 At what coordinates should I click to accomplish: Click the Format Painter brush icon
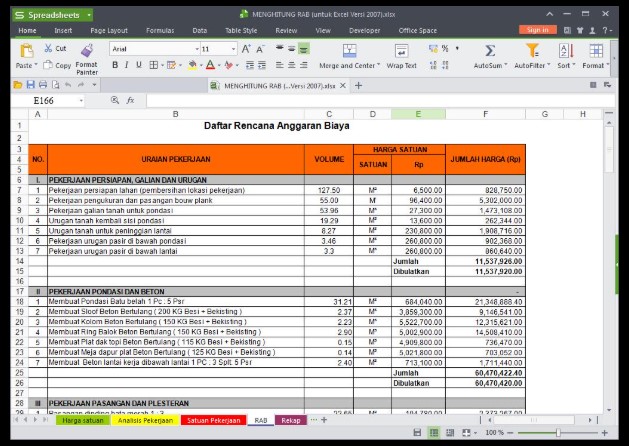pyautogui.click(x=87, y=51)
